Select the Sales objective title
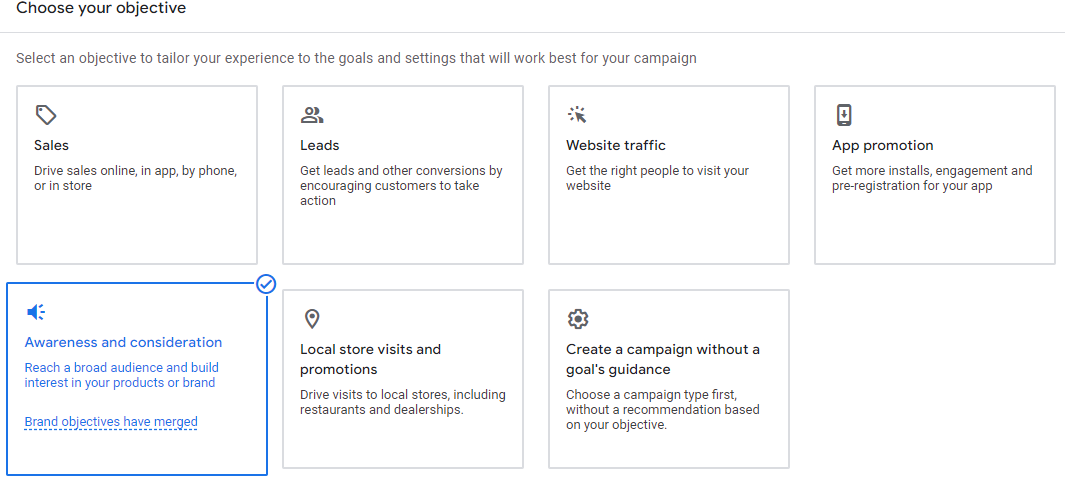Viewport: 1065px width, 479px height. 52,145
